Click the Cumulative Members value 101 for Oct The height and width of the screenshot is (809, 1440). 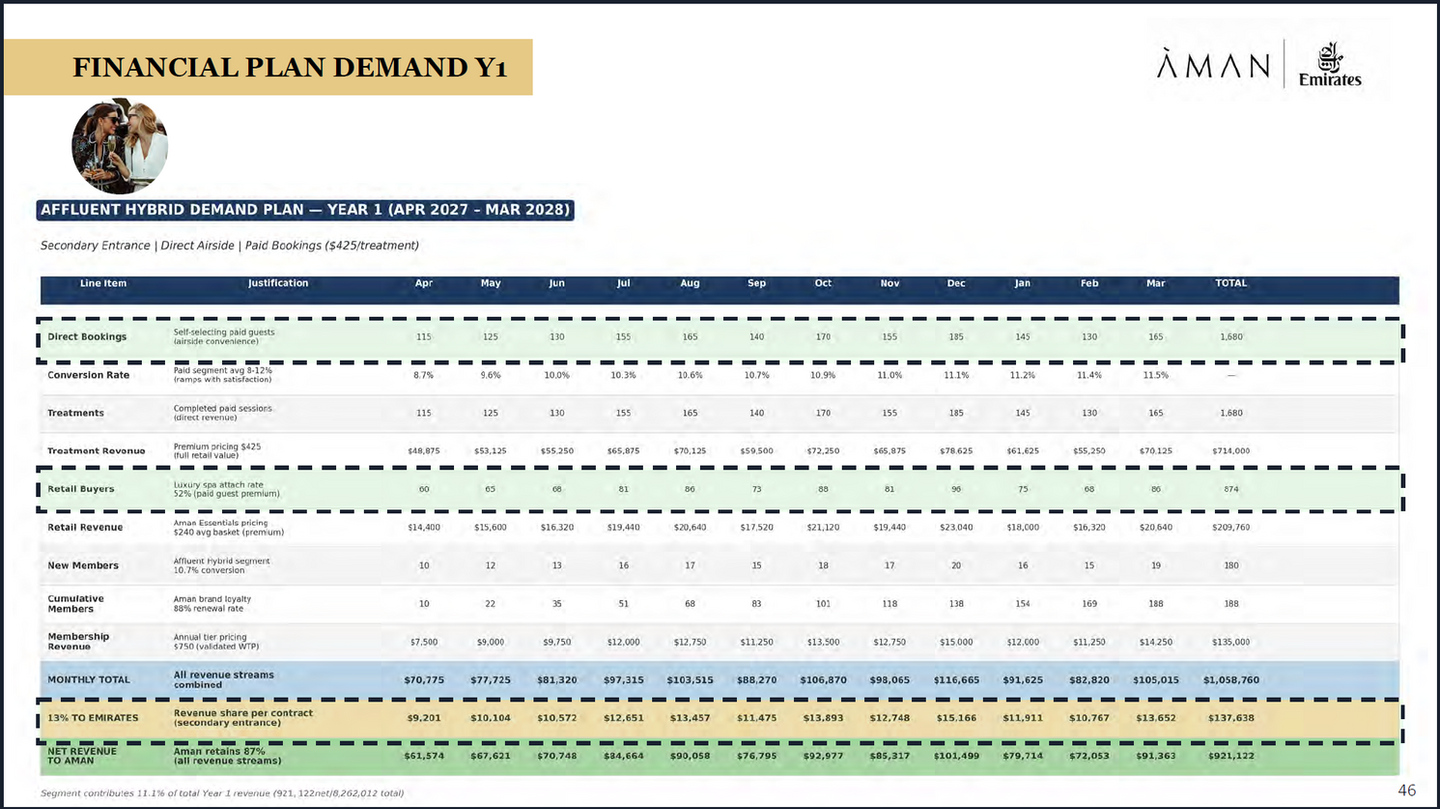point(823,603)
